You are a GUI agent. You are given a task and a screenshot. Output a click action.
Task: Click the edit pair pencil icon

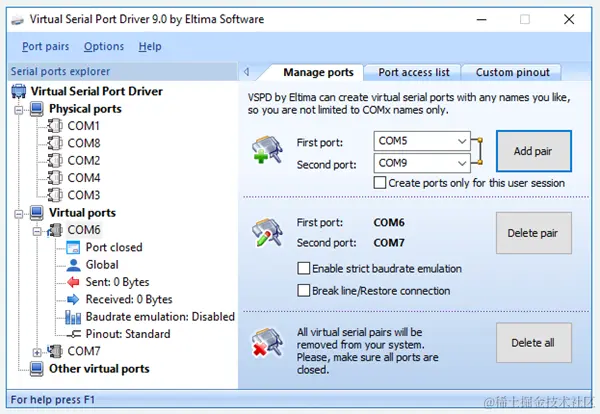[267, 232]
